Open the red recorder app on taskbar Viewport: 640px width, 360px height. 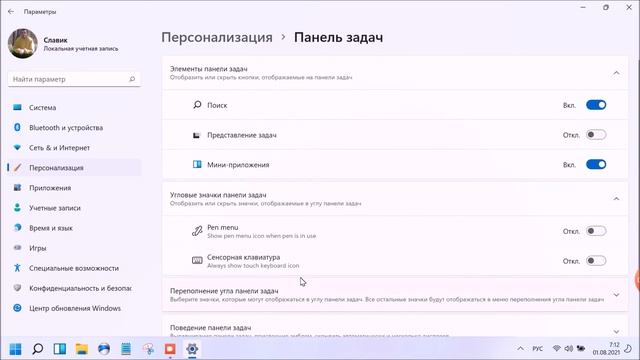pos(170,349)
